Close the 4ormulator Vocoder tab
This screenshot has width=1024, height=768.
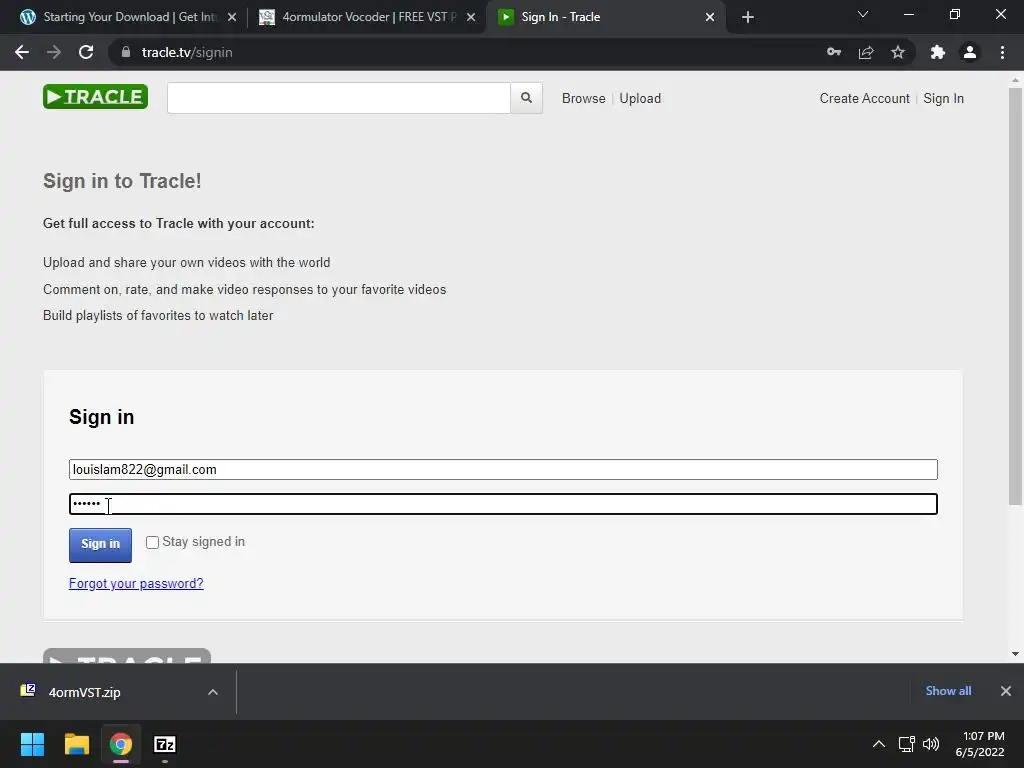(471, 17)
